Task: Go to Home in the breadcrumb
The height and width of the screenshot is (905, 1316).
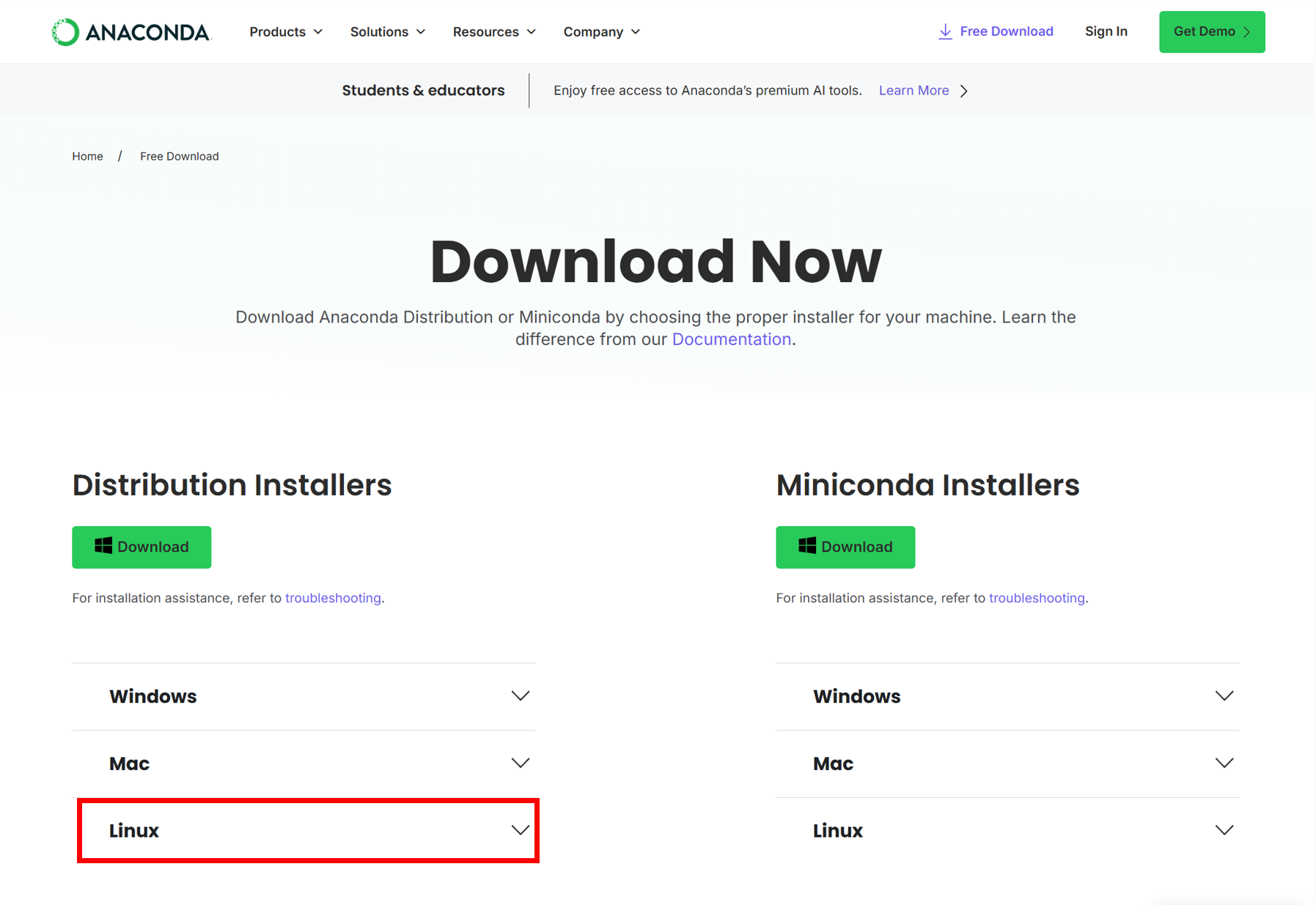Action: click(87, 156)
